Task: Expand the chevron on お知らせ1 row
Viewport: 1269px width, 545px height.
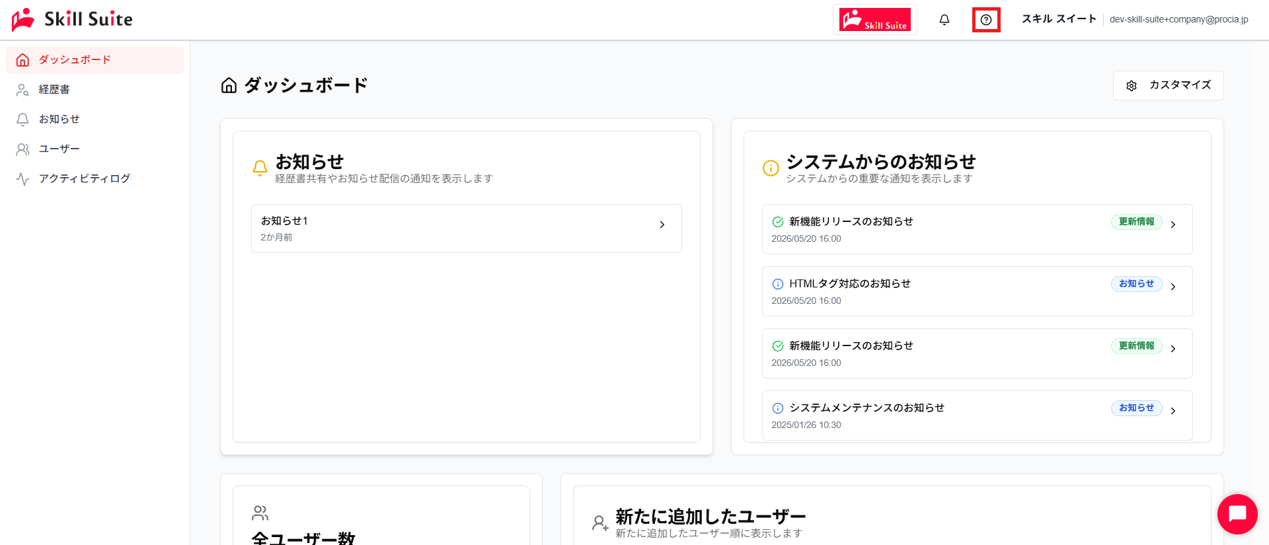Action: coord(662,225)
